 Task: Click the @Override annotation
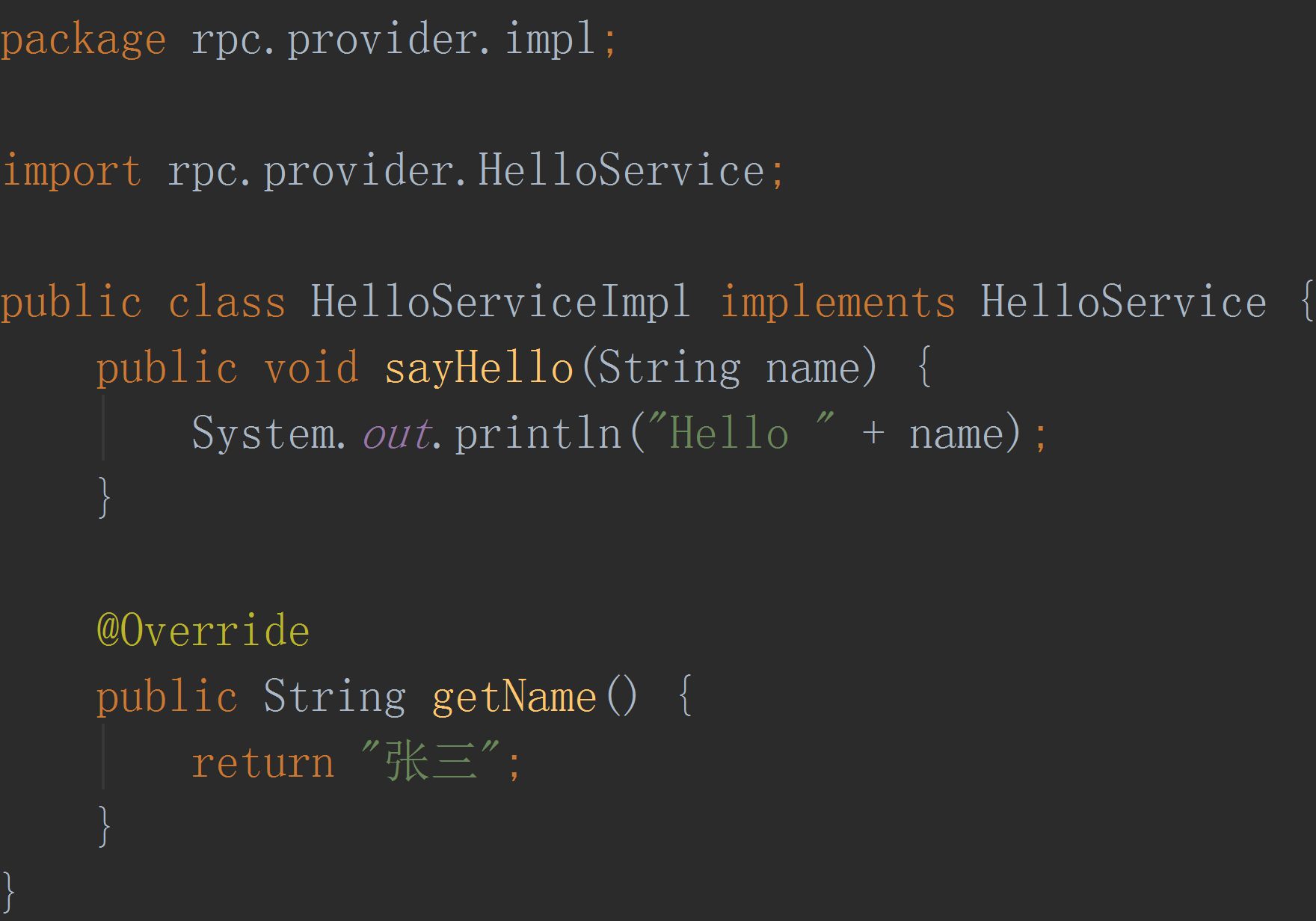click(x=203, y=632)
